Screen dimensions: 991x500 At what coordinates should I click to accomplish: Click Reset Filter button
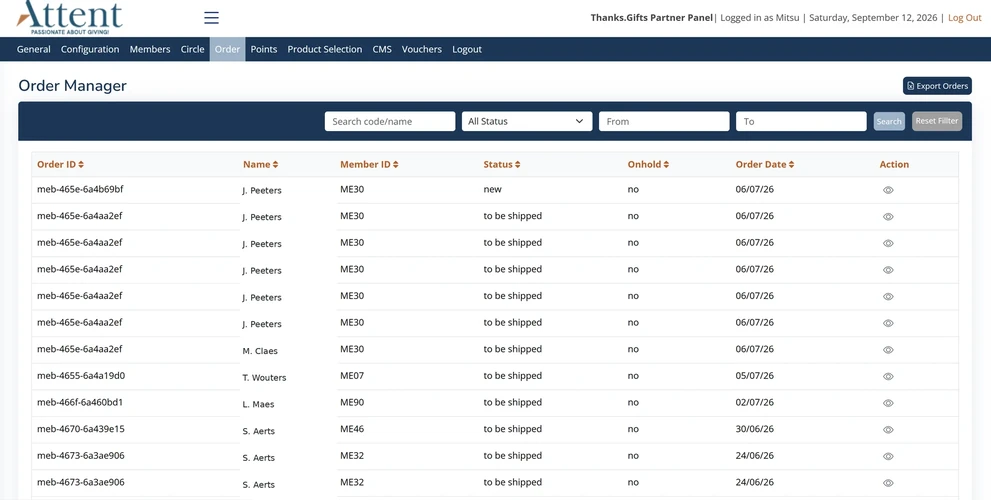point(937,121)
